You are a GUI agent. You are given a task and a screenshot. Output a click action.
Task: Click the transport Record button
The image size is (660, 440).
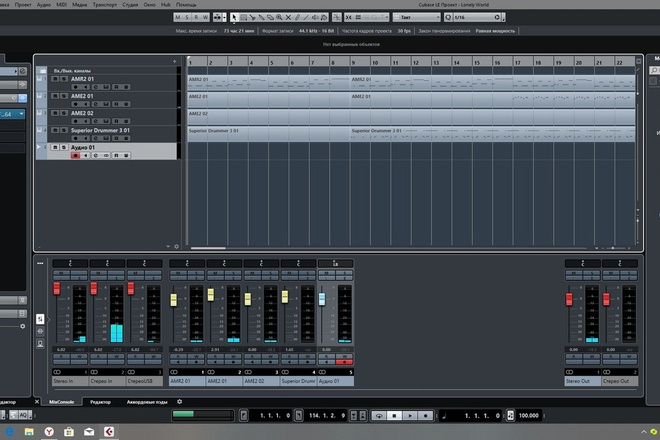click(x=425, y=416)
